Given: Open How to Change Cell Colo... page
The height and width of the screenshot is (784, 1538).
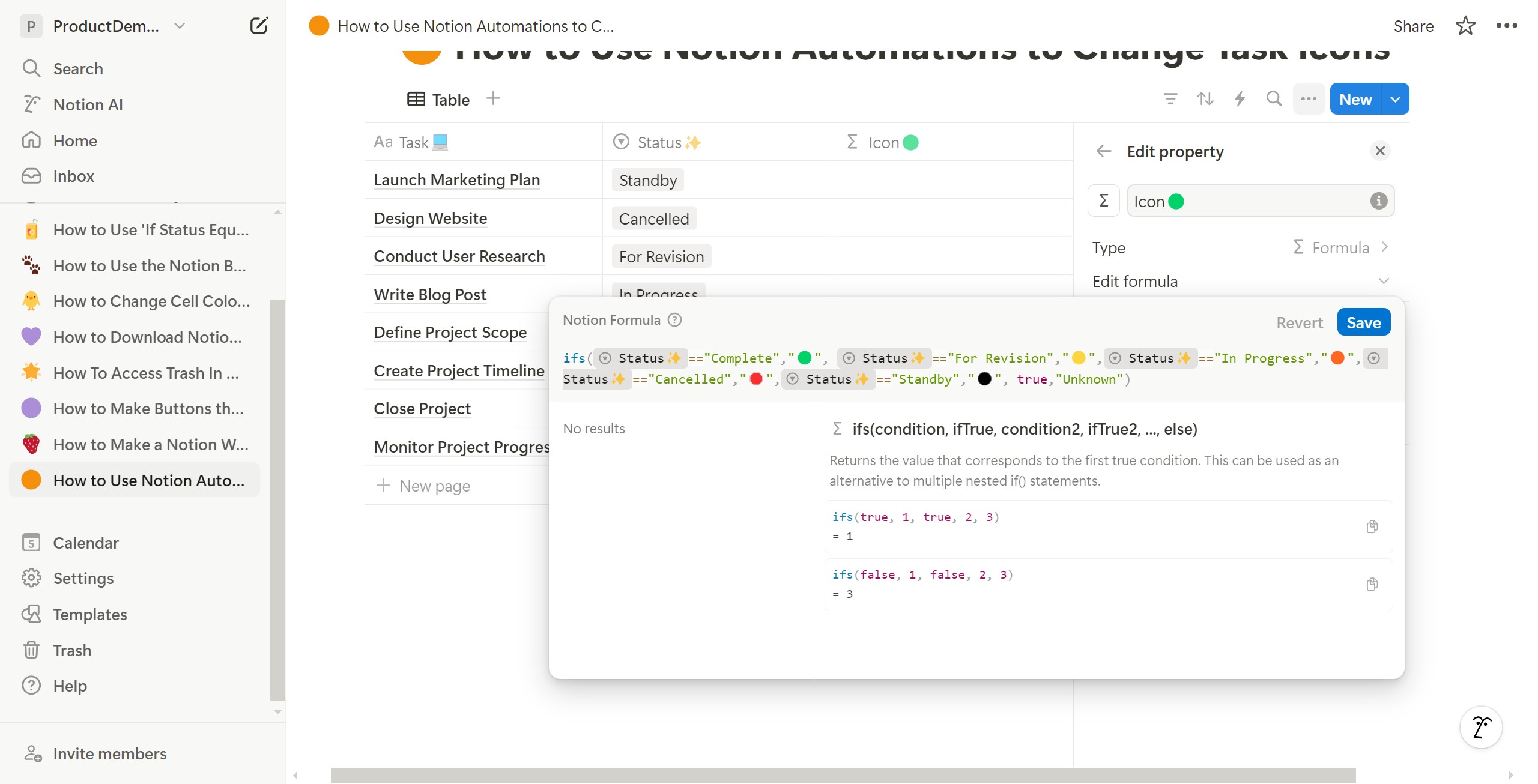Looking at the screenshot, I should pos(135,301).
